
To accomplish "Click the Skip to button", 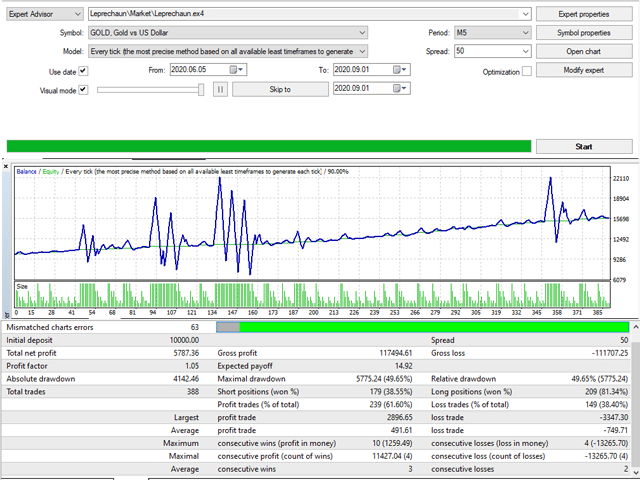I will (x=280, y=89).
